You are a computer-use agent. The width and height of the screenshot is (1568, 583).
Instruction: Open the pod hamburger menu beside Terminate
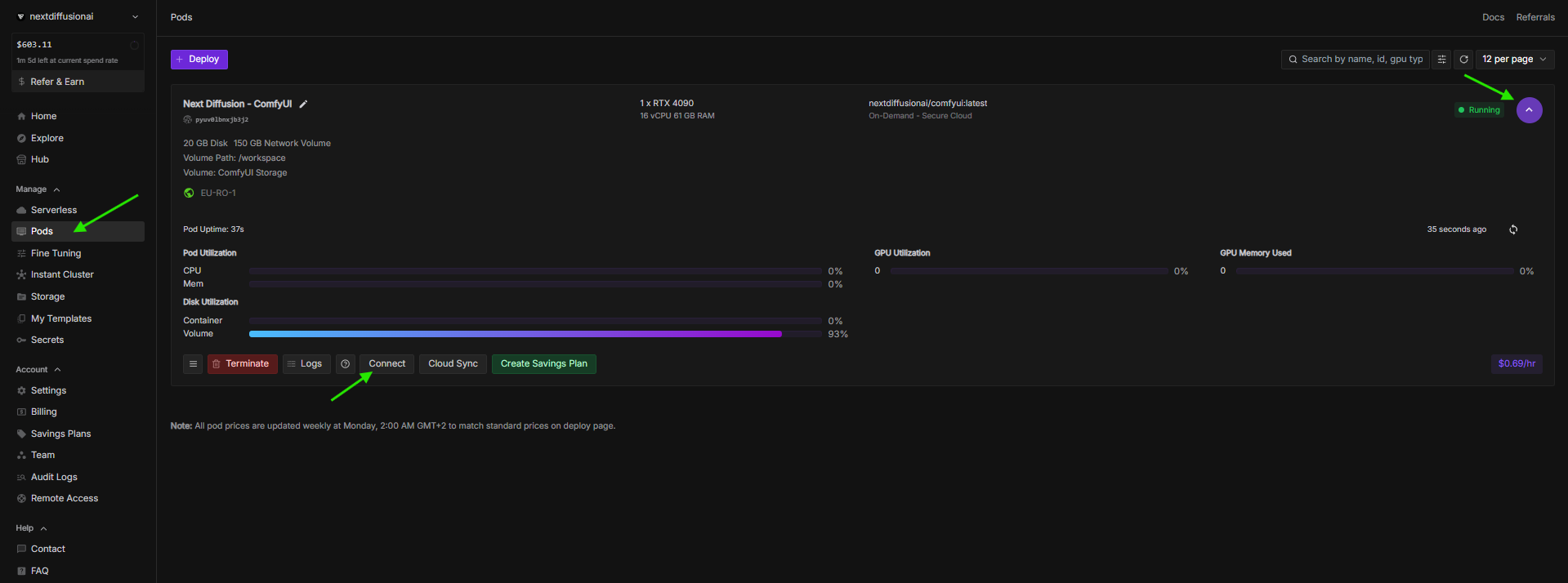tap(193, 364)
